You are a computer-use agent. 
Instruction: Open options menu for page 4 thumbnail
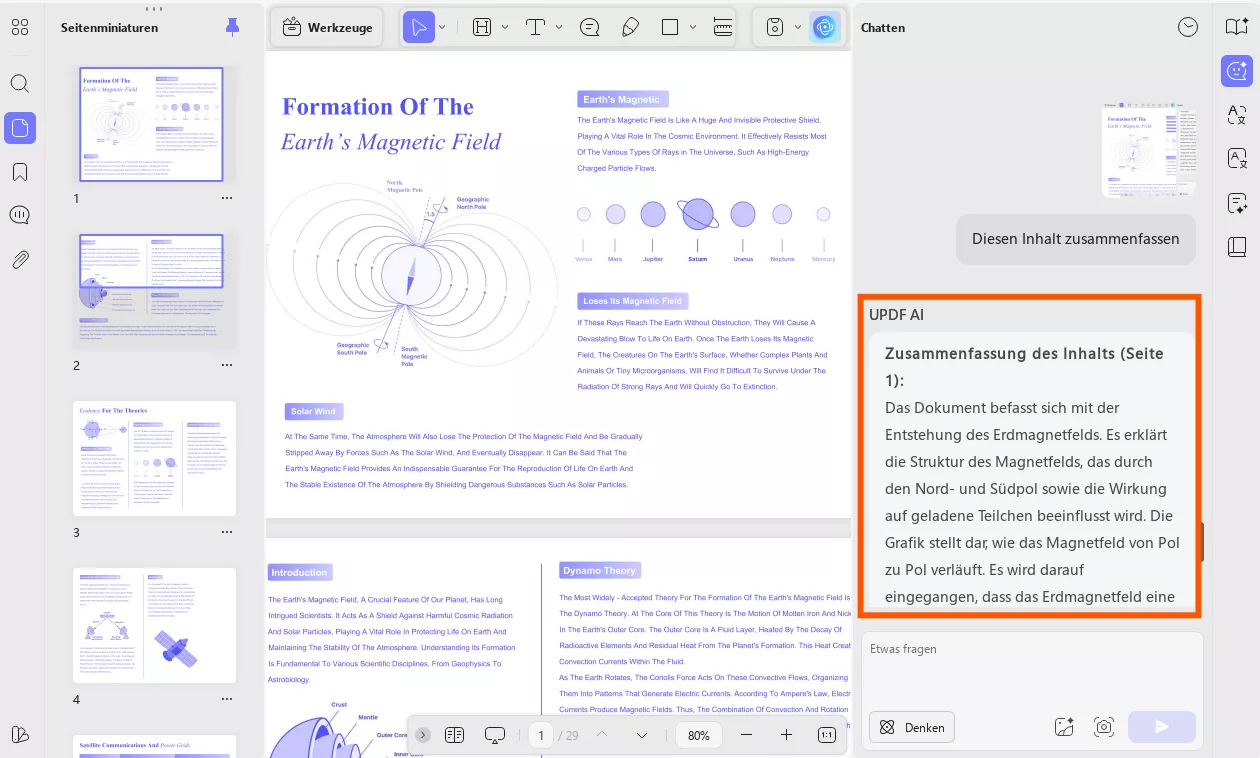pos(227,699)
